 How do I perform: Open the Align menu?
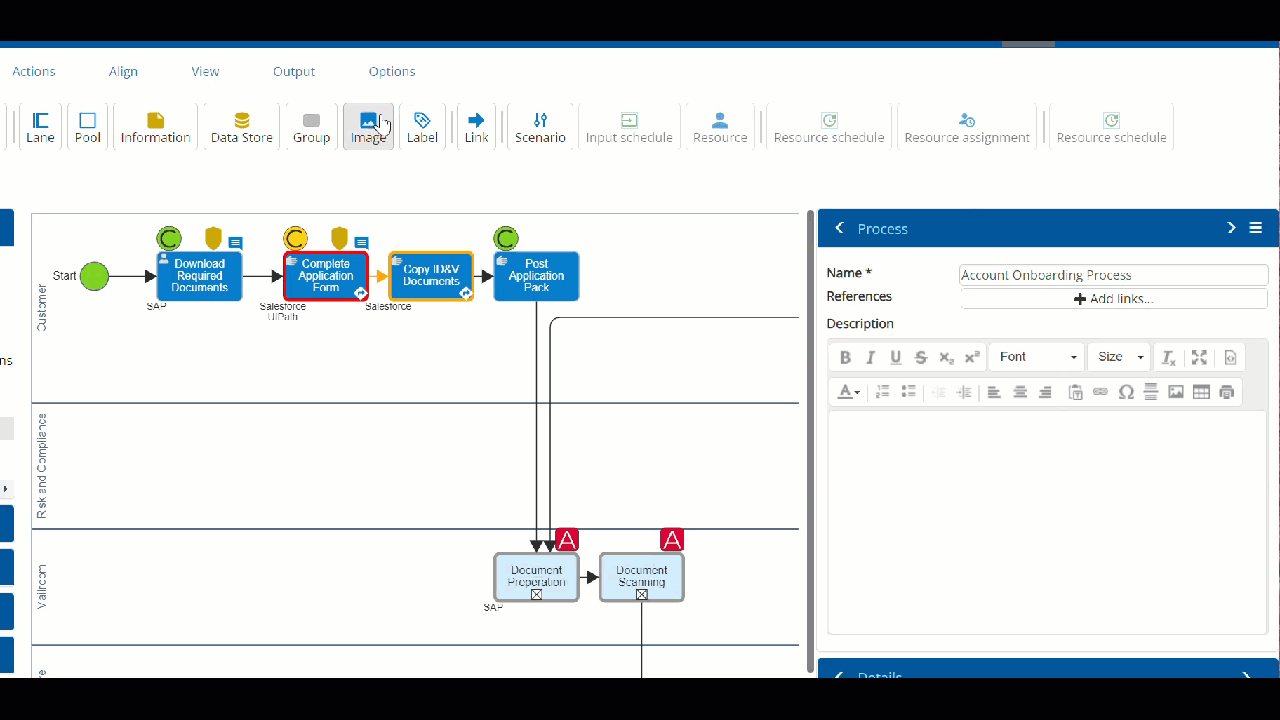click(x=123, y=72)
